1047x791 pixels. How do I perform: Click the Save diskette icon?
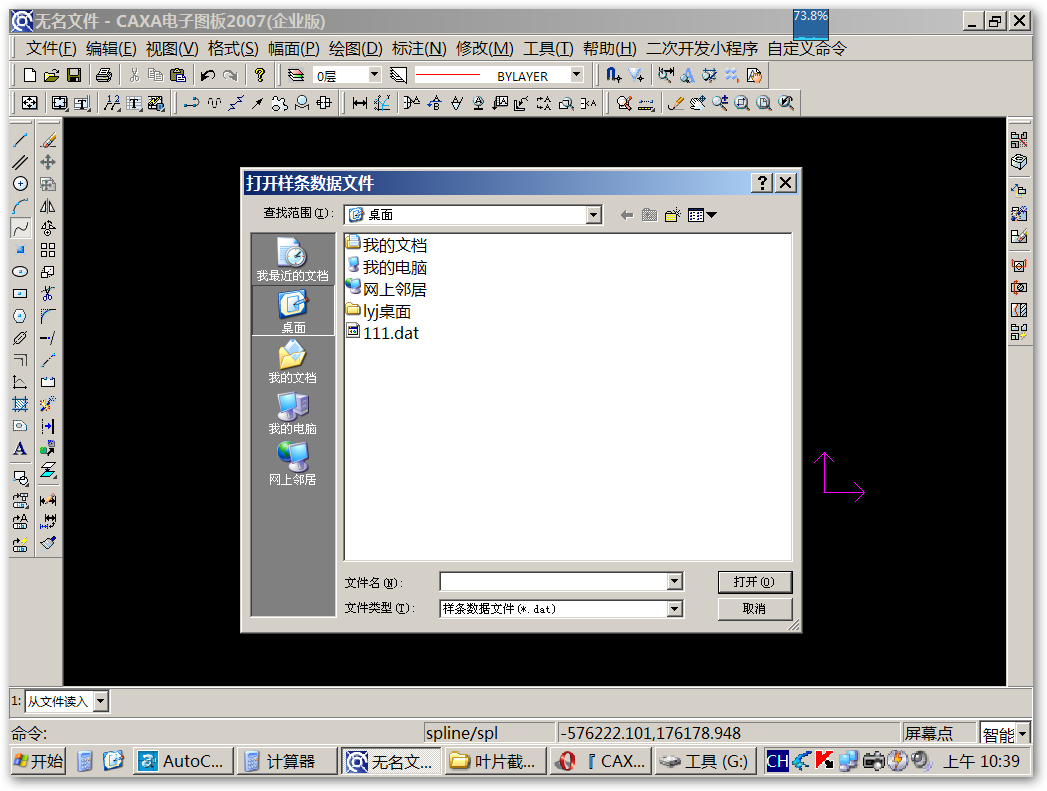tap(73, 75)
